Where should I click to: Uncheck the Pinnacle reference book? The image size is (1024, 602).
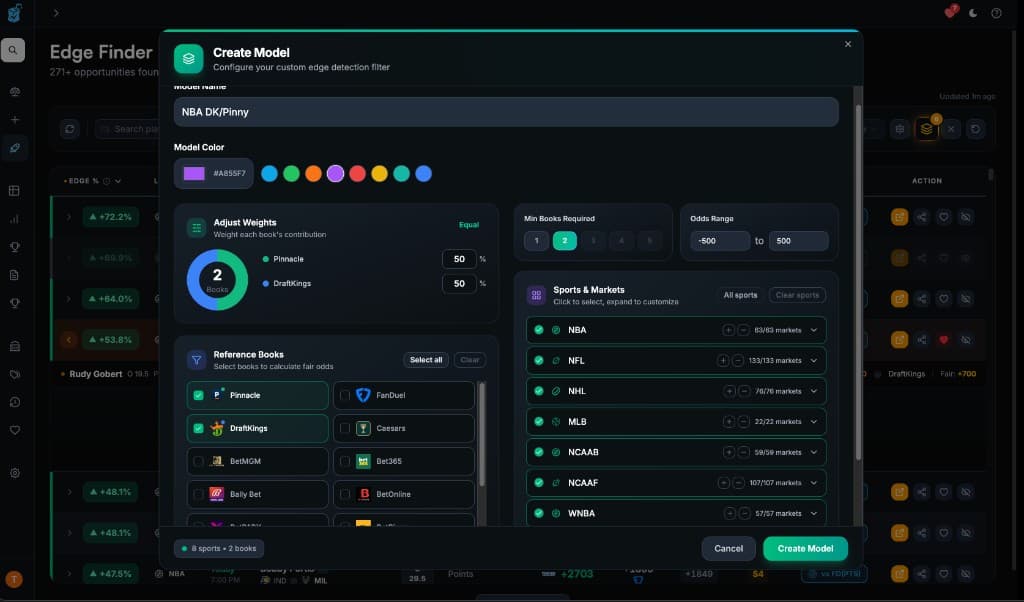pos(198,395)
